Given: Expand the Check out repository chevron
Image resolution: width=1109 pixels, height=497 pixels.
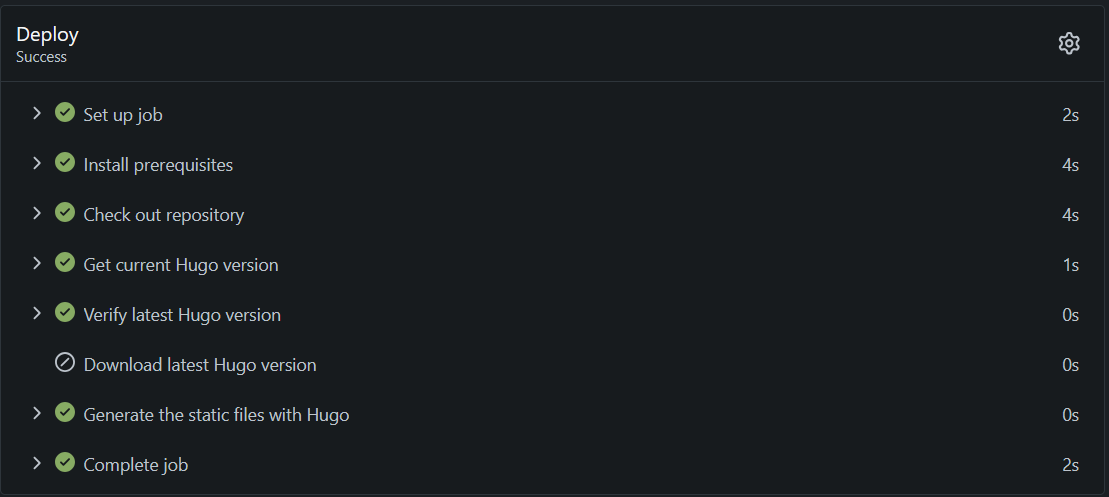Looking at the screenshot, I should [37, 213].
